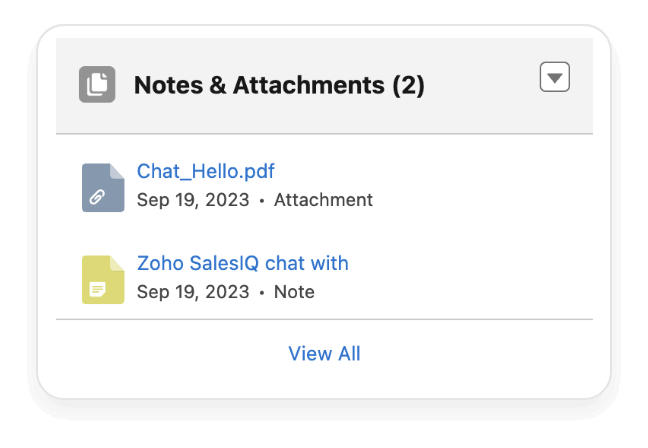
Task: Click the Notes & Attachments header icon
Action: point(97,85)
